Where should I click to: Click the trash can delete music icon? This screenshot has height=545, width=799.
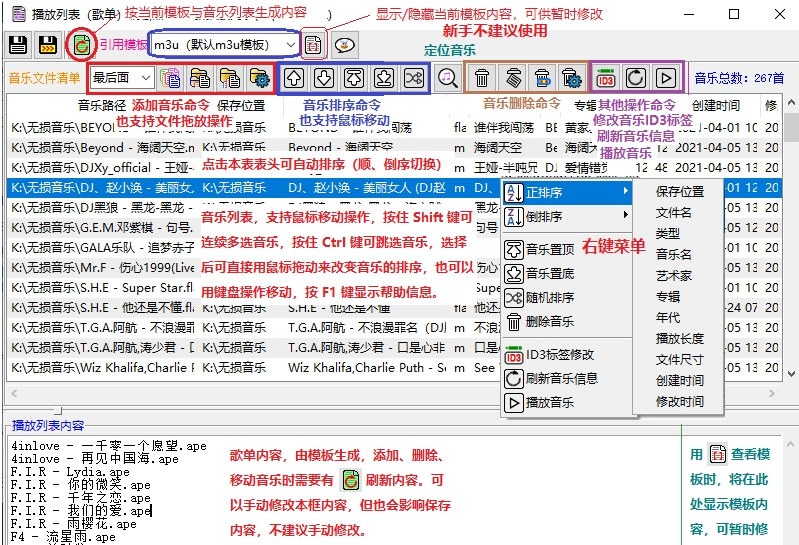coord(482,77)
